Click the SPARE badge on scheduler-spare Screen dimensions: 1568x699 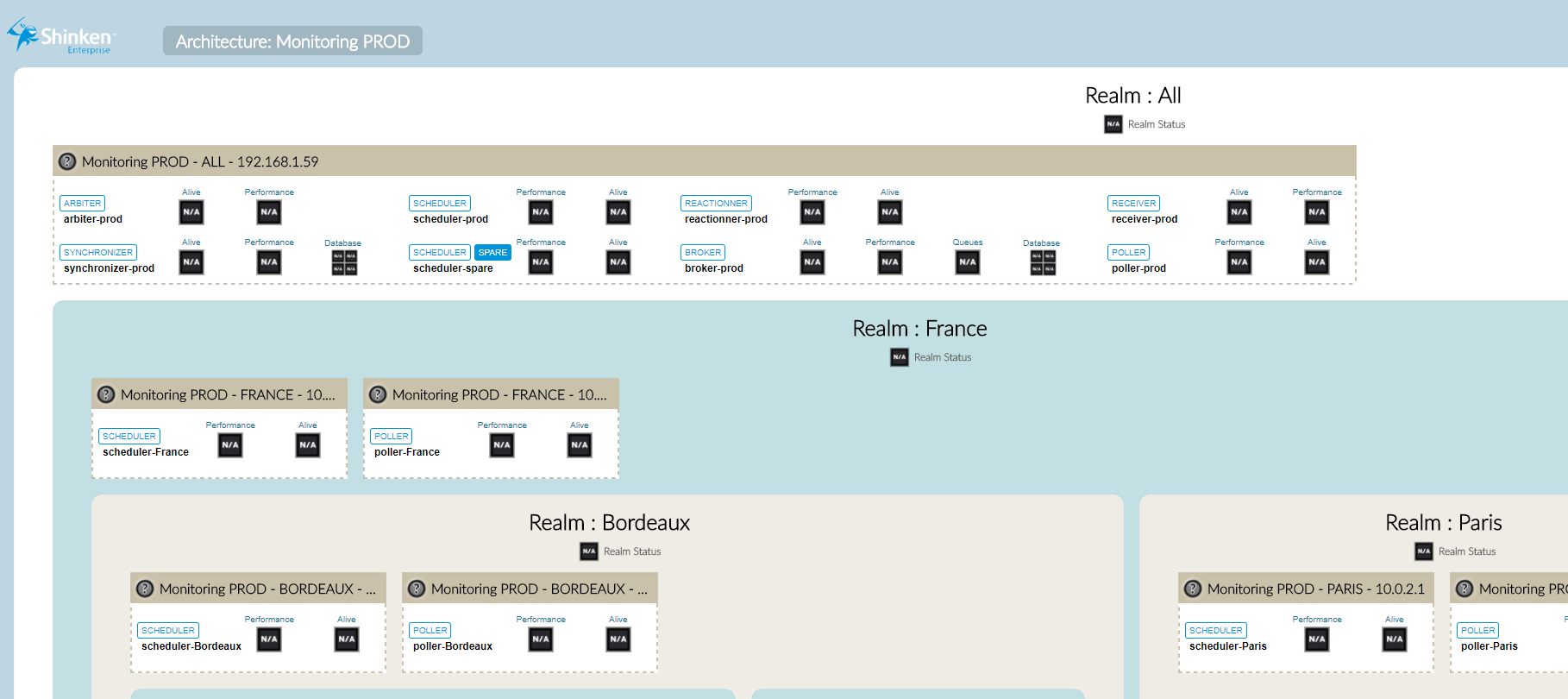pyautogui.click(x=492, y=253)
